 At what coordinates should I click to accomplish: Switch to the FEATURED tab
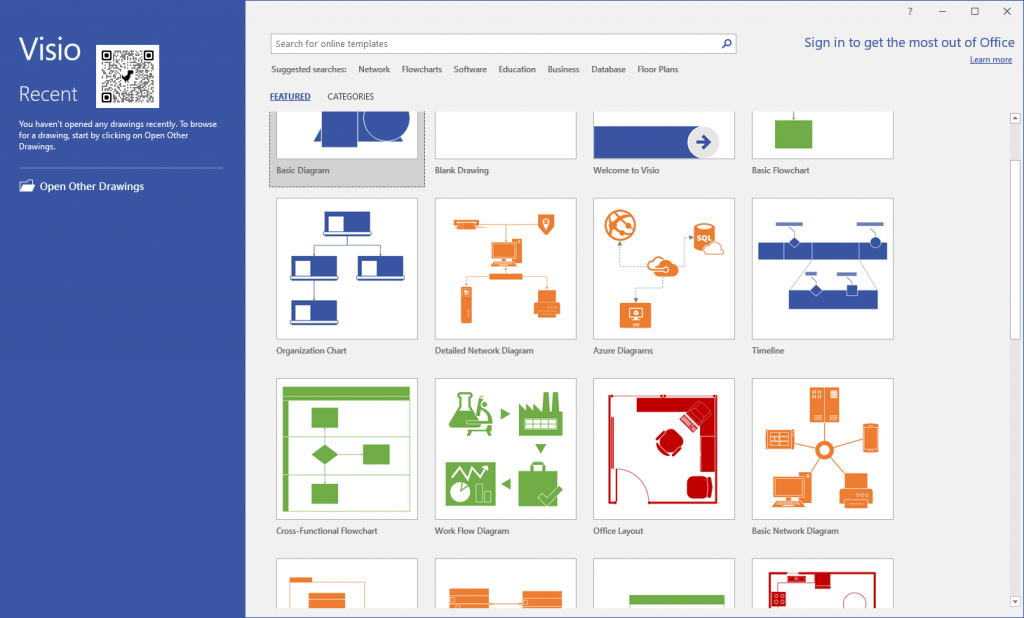tap(290, 96)
